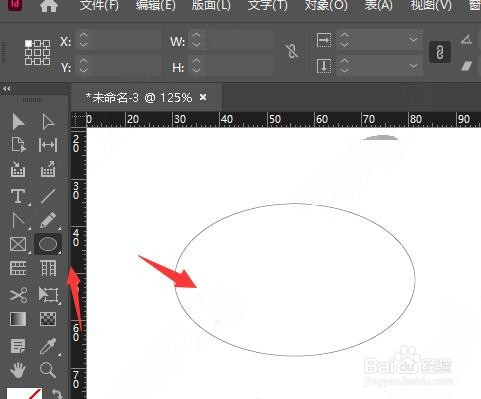Select the Gradient Feather tool

[48, 319]
